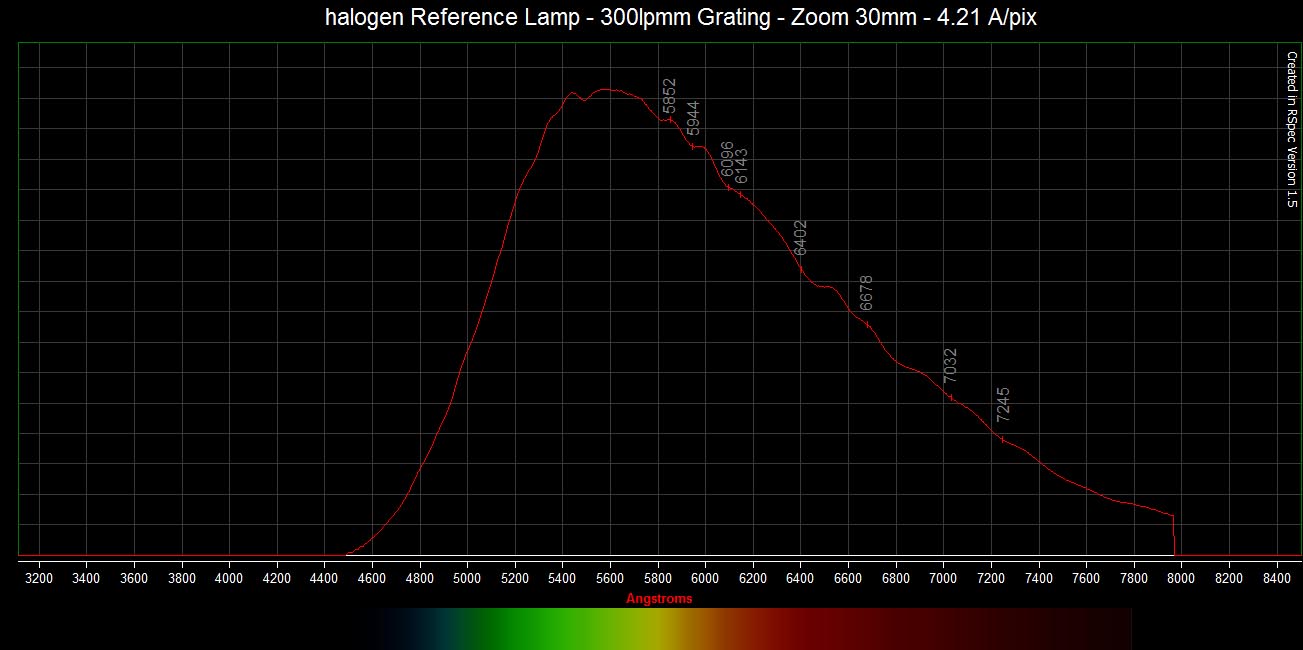1303x650 pixels.
Task: Click the 6402 line label
Action: tap(800, 238)
